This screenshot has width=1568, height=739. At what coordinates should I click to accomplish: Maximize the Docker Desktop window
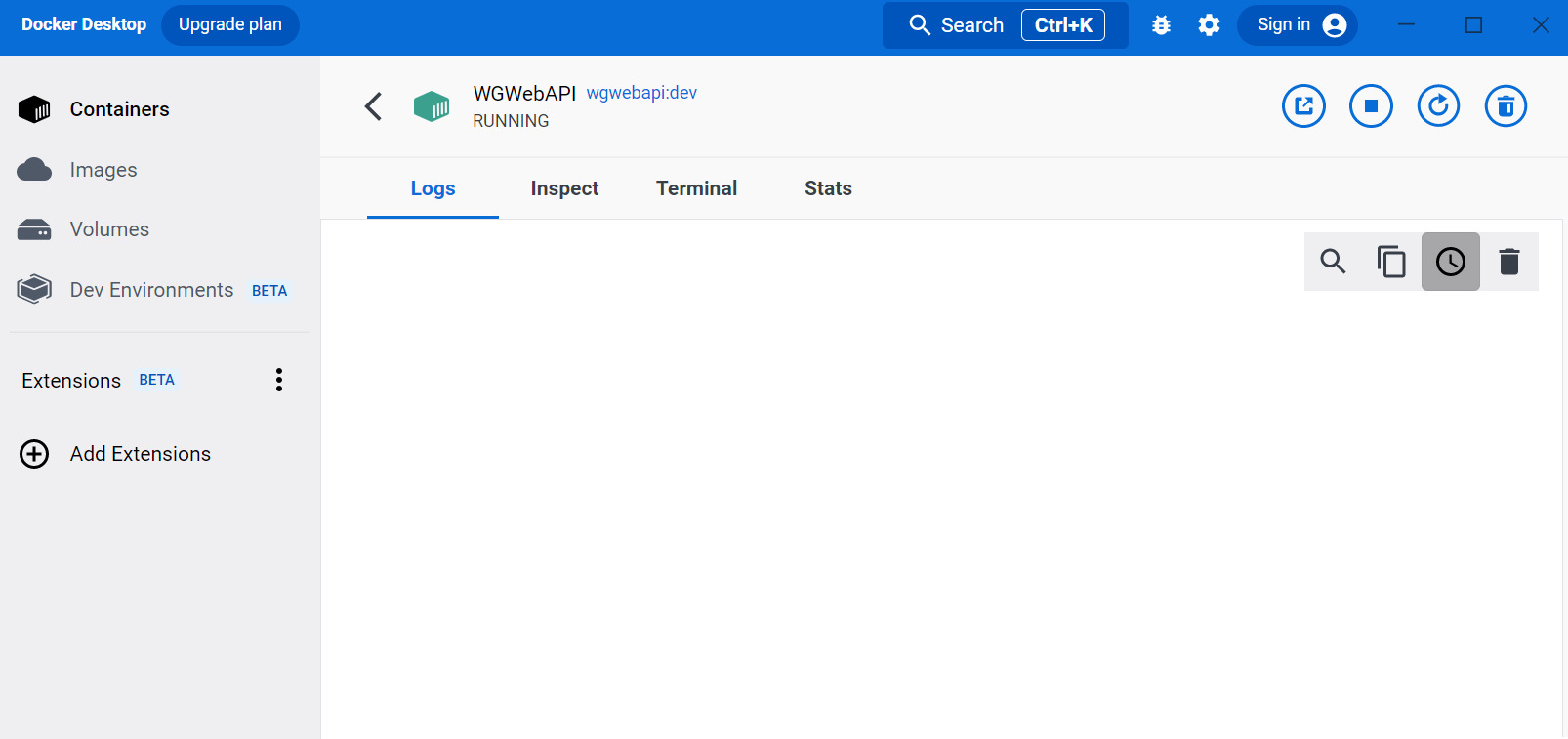(x=1474, y=24)
